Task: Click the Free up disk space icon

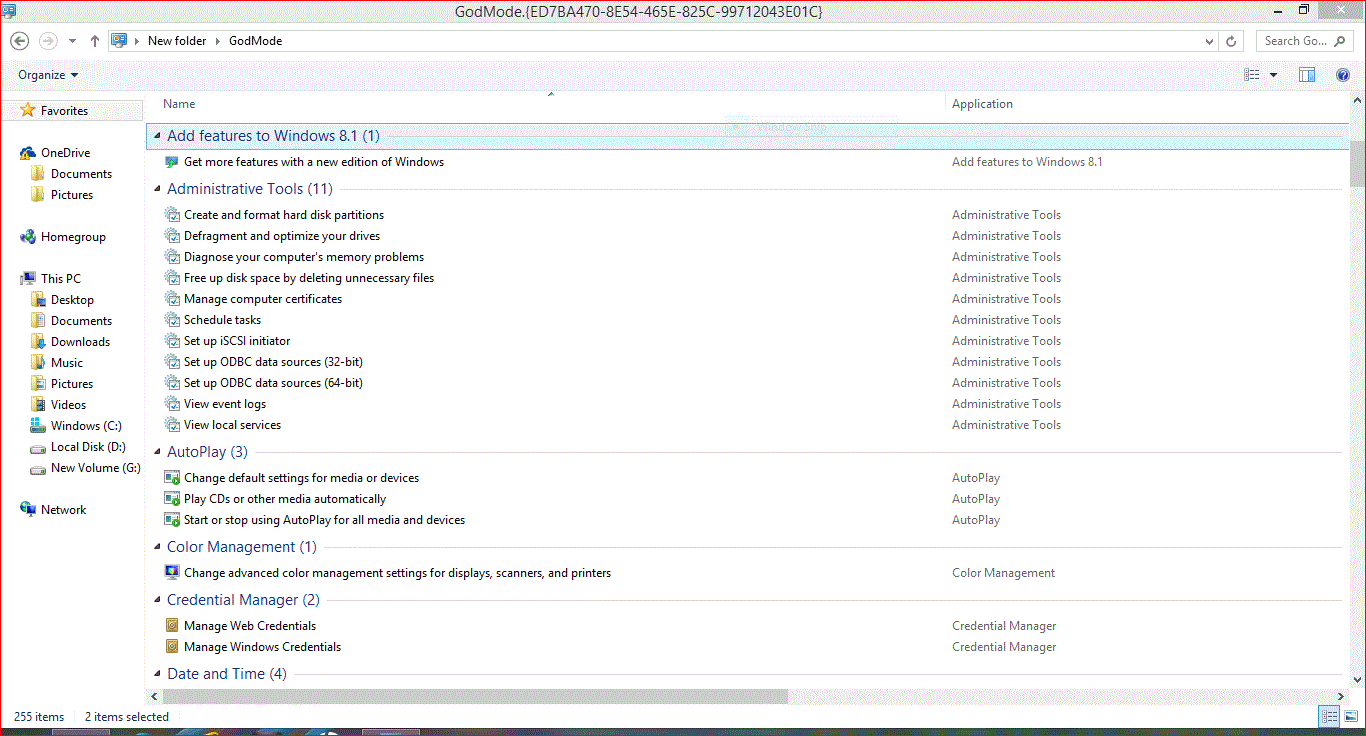Action: [x=172, y=278]
